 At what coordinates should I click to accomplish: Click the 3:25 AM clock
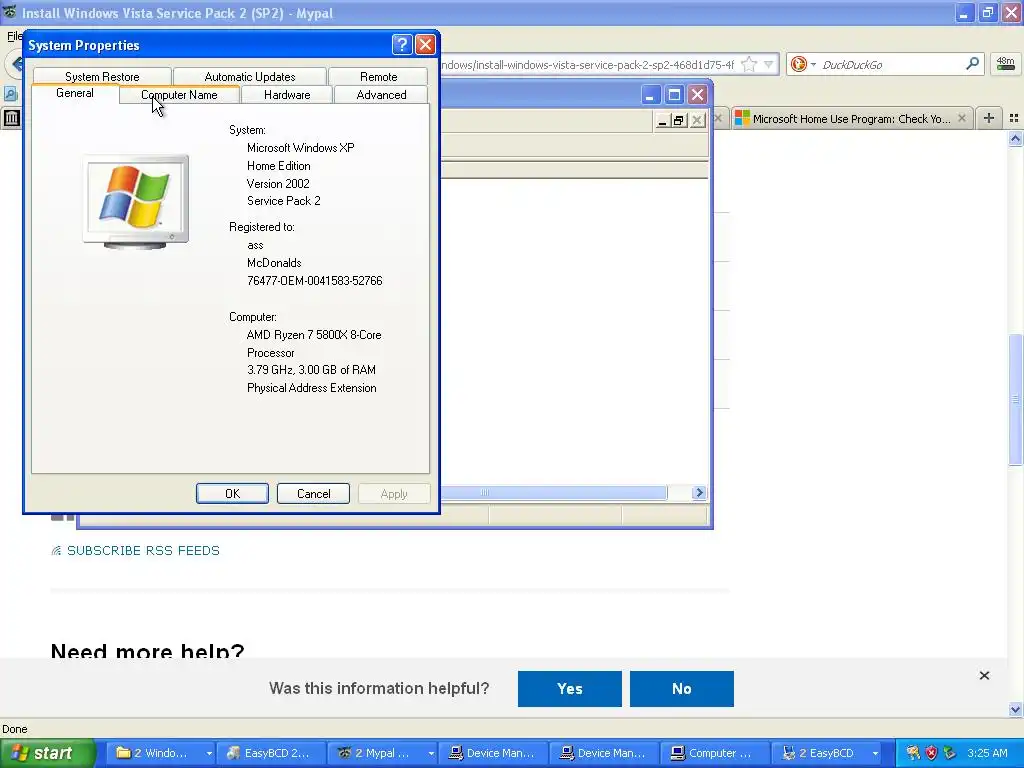click(987, 753)
